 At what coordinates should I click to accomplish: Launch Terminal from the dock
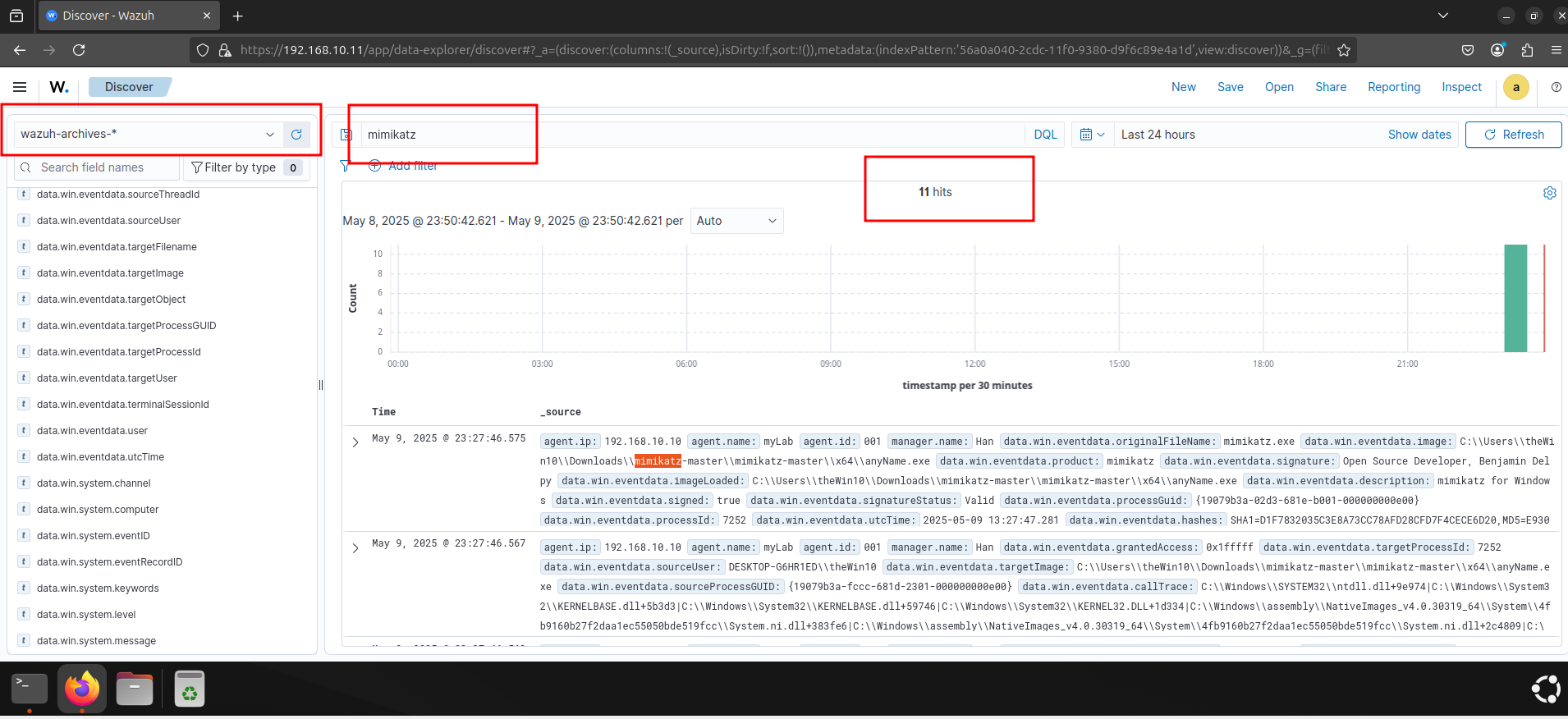[30, 688]
